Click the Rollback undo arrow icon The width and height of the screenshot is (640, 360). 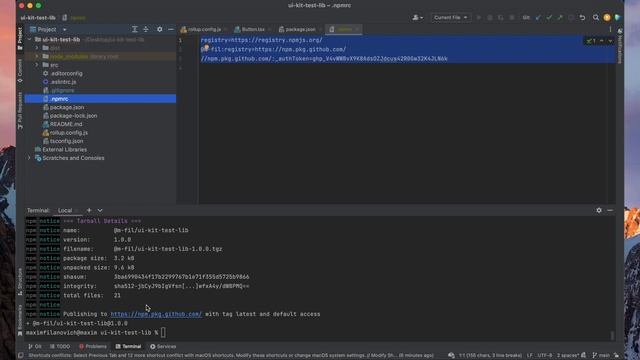582,18
